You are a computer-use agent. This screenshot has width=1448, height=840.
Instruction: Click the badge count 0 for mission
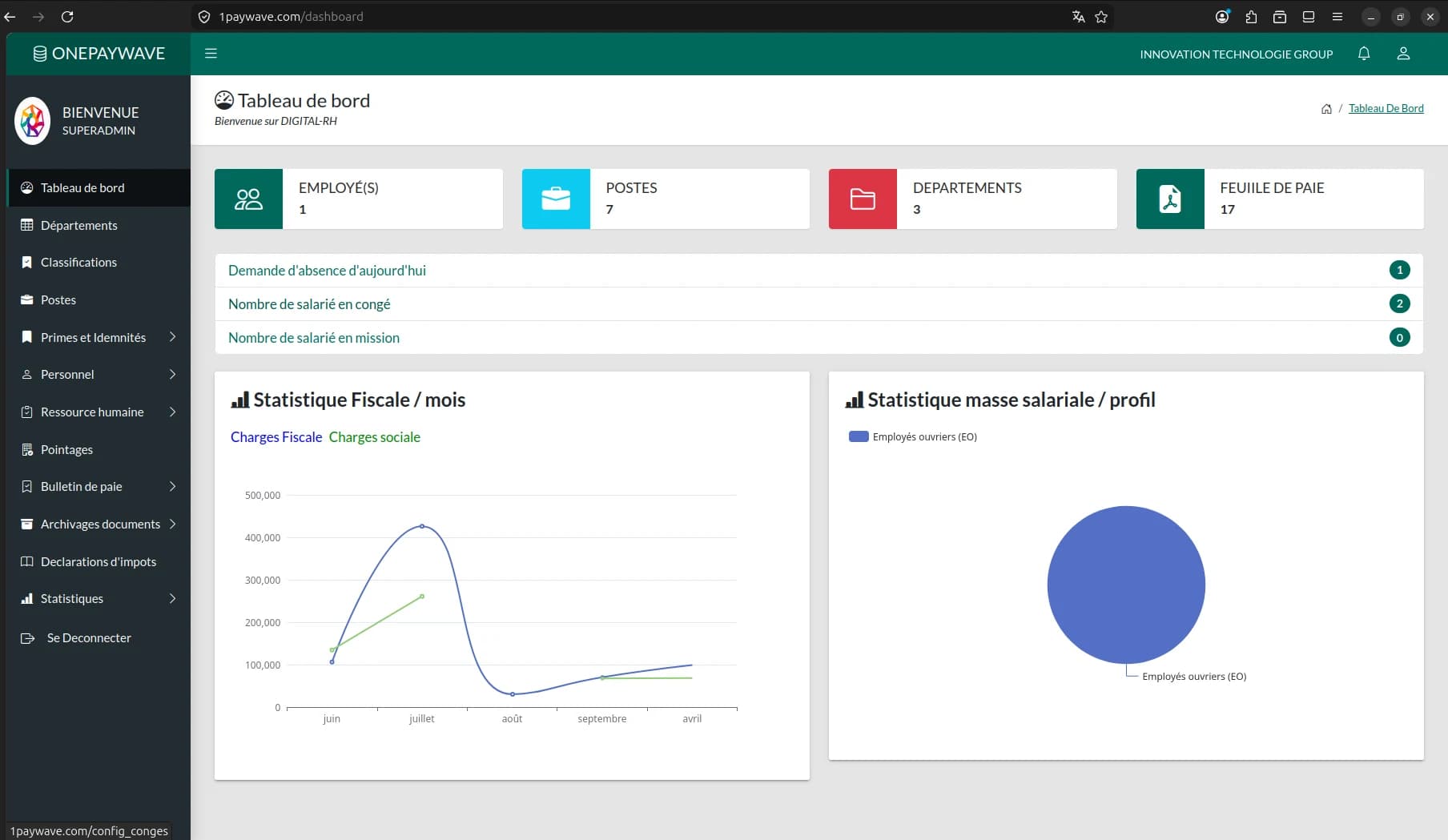[1399, 337]
